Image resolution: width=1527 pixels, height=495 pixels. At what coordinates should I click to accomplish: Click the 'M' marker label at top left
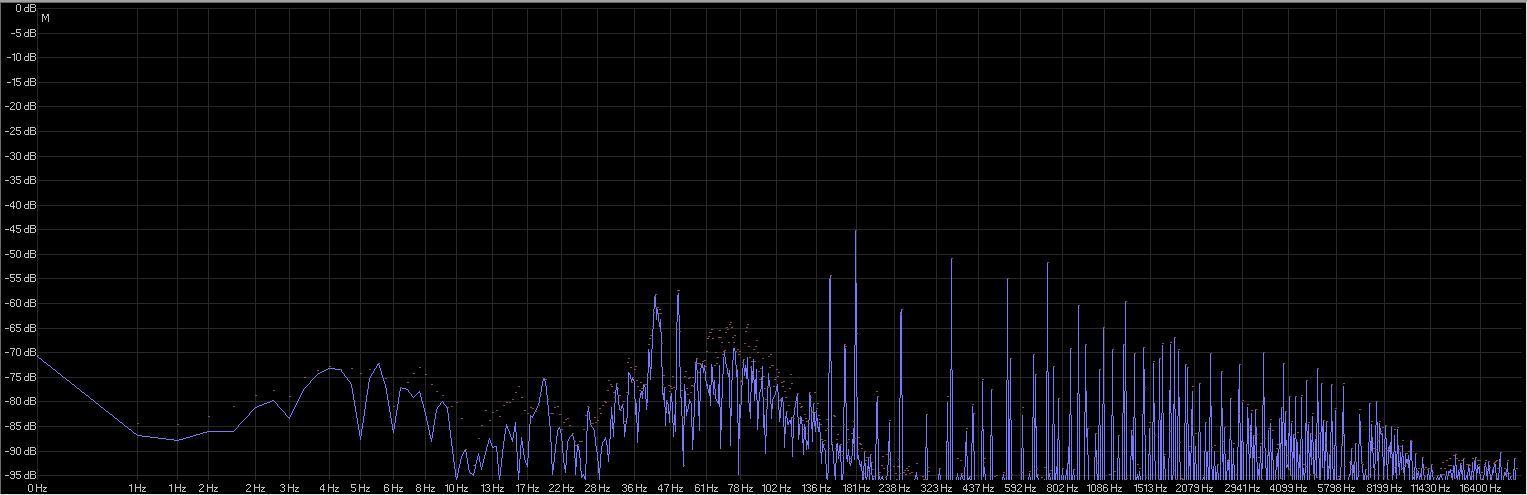pyautogui.click(x=46, y=18)
